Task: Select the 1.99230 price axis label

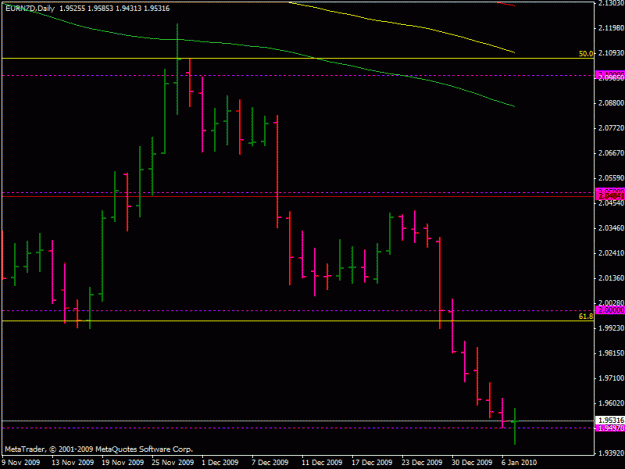Action: pyautogui.click(x=611, y=328)
